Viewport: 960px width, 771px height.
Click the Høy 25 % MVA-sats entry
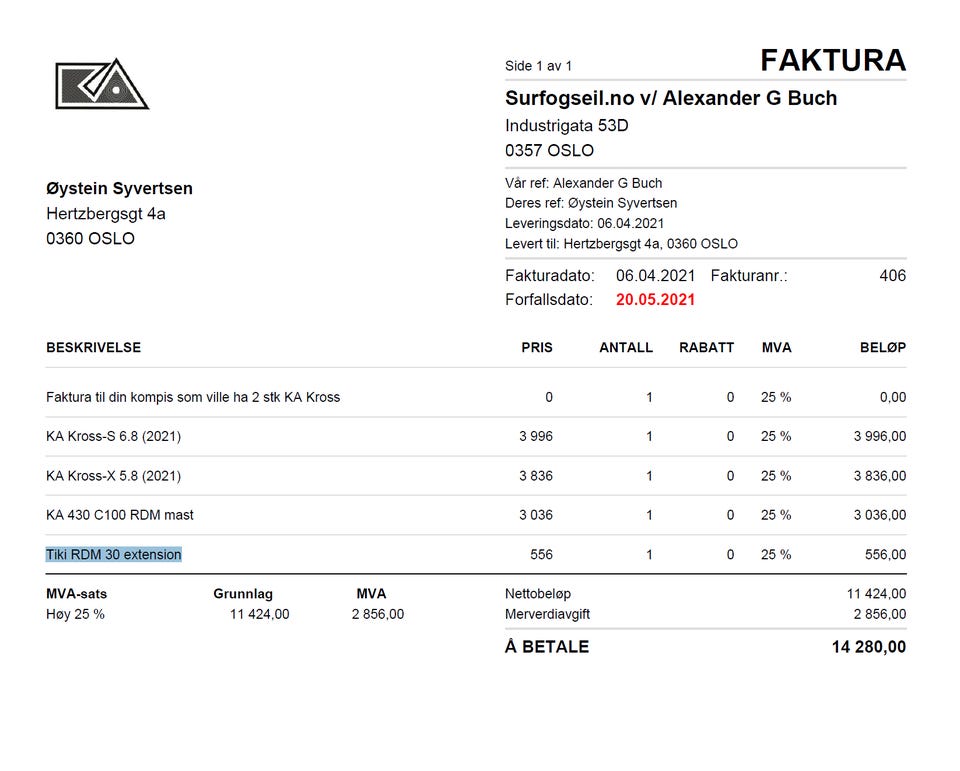pyautogui.click(x=75, y=614)
